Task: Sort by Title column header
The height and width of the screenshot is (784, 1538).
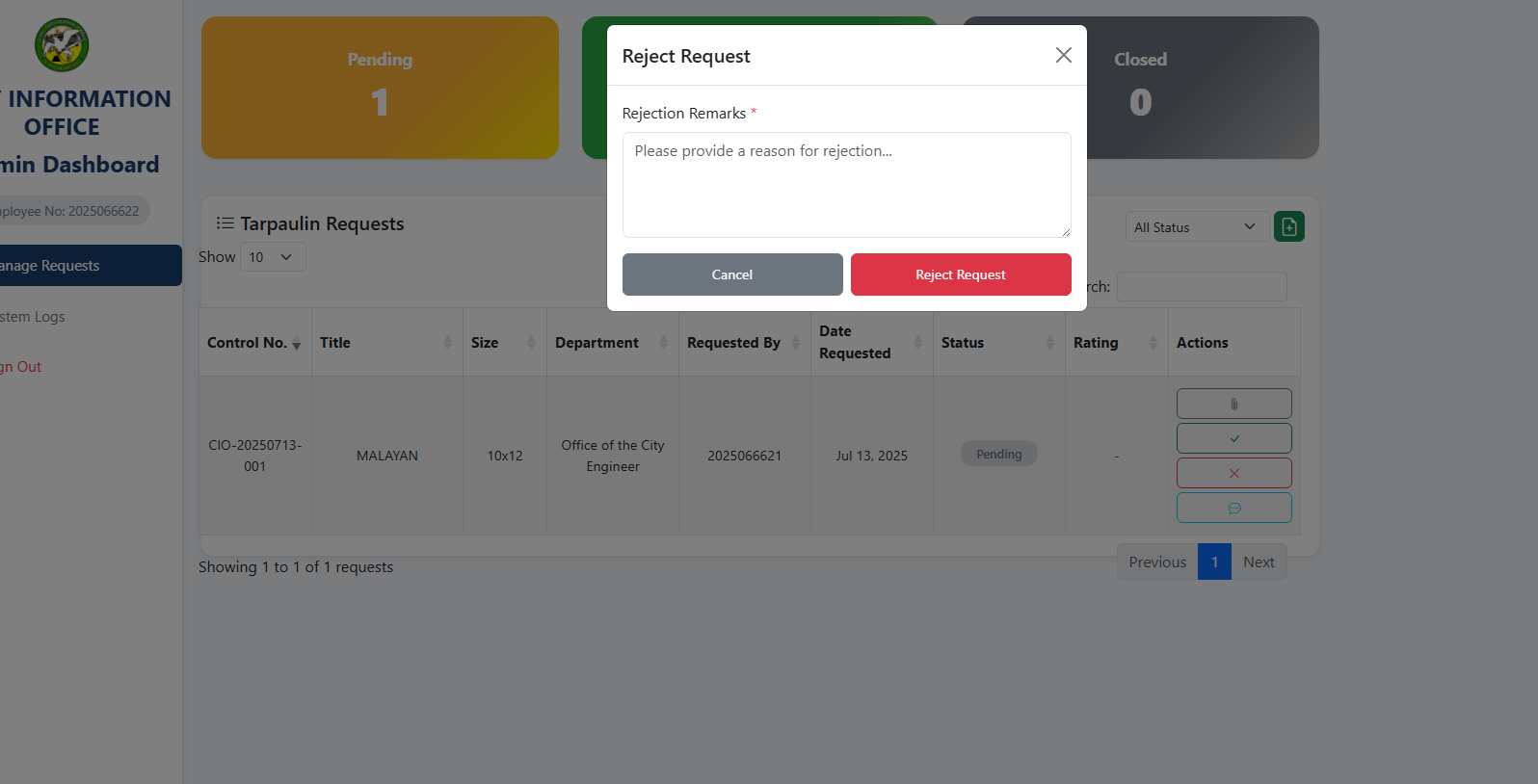Action: 387,343
